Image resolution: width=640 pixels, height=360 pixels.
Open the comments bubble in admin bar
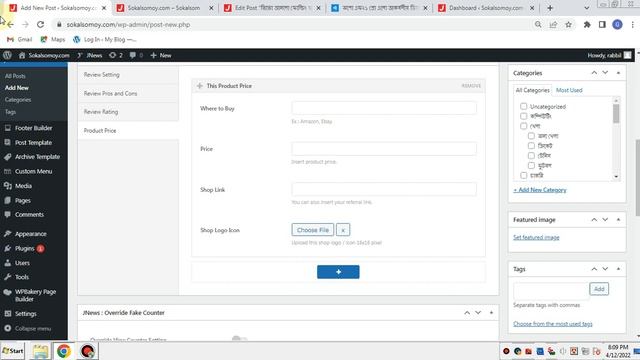(136, 55)
